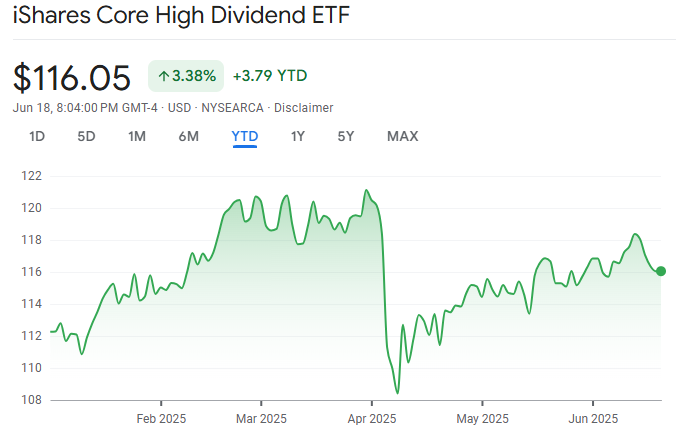Click the May 2025 axis label
The width and height of the screenshot is (676, 432).
[x=482, y=419]
